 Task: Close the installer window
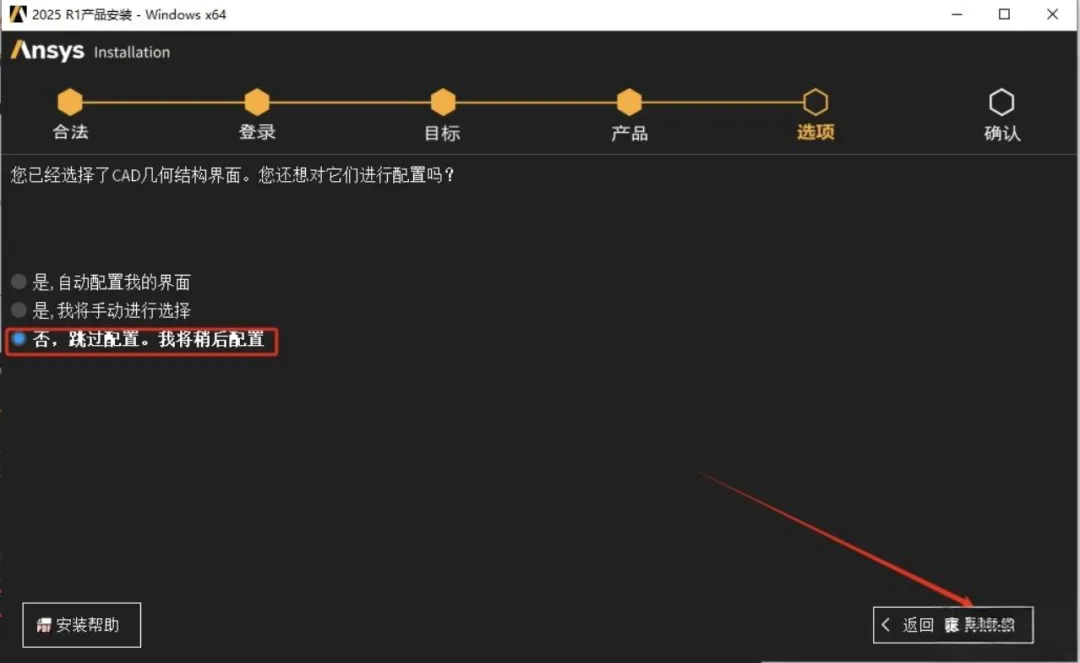[1052, 14]
